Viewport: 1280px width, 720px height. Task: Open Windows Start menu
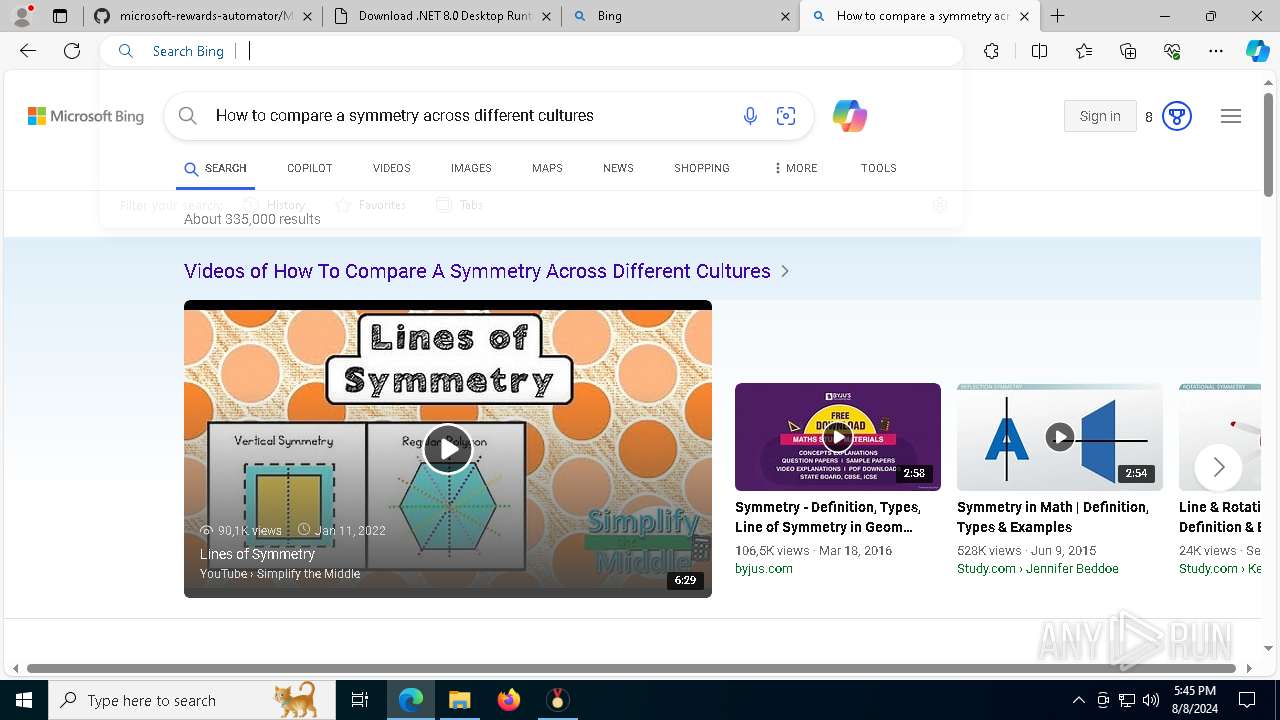coord(24,700)
